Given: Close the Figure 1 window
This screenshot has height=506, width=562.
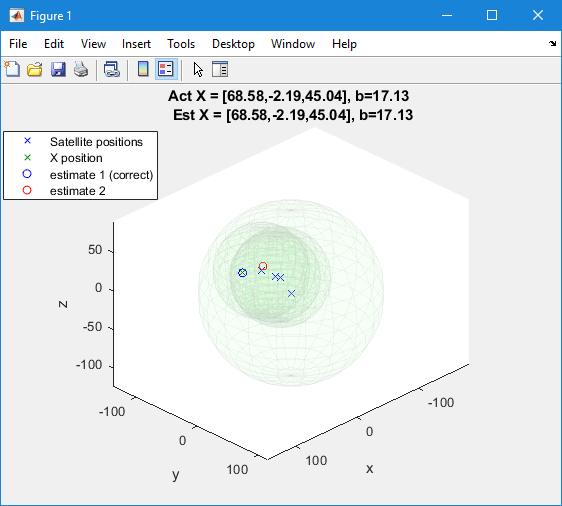Looking at the screenshot, I should 538,15.
